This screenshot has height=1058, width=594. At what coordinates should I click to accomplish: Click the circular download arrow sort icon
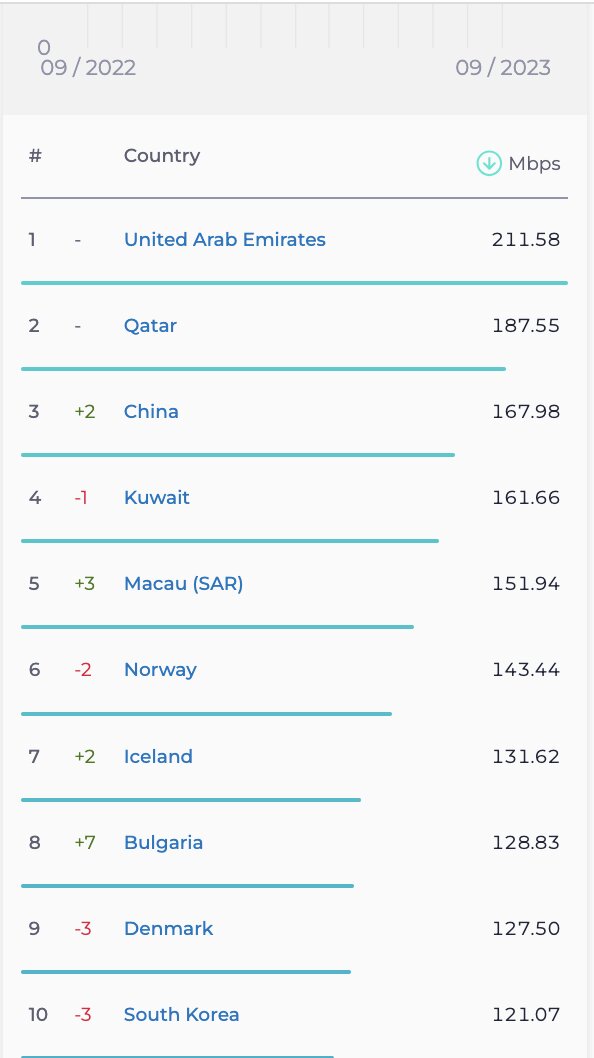pyautogui.click(x=489, y=162)
